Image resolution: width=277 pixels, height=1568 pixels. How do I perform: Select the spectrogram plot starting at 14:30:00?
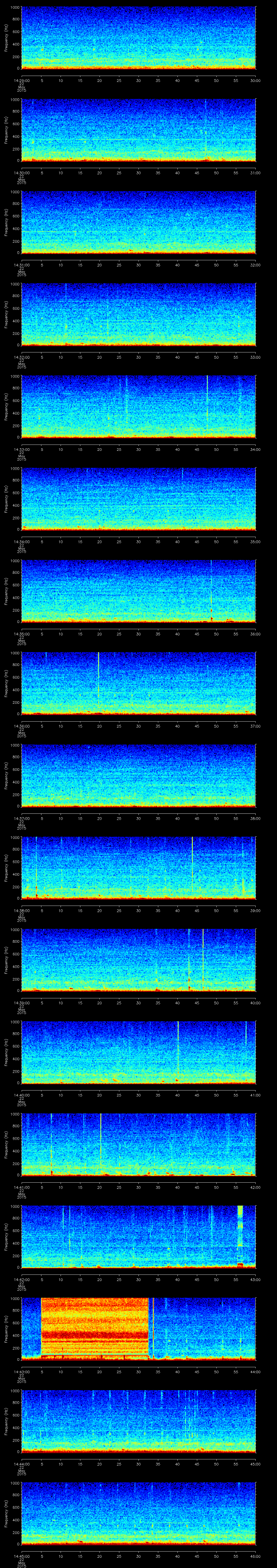(x=138, y=130)
